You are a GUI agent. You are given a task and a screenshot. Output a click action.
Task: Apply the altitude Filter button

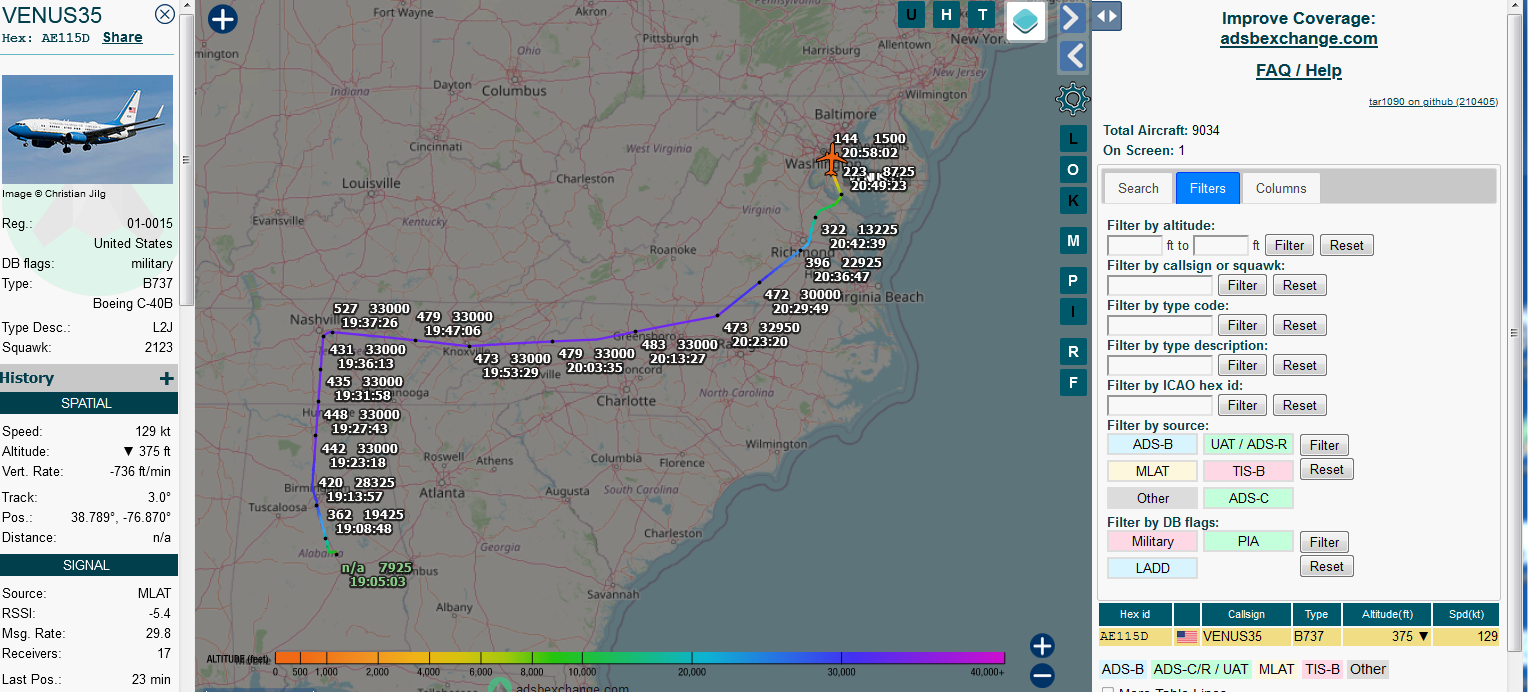tap(1289, 245)
